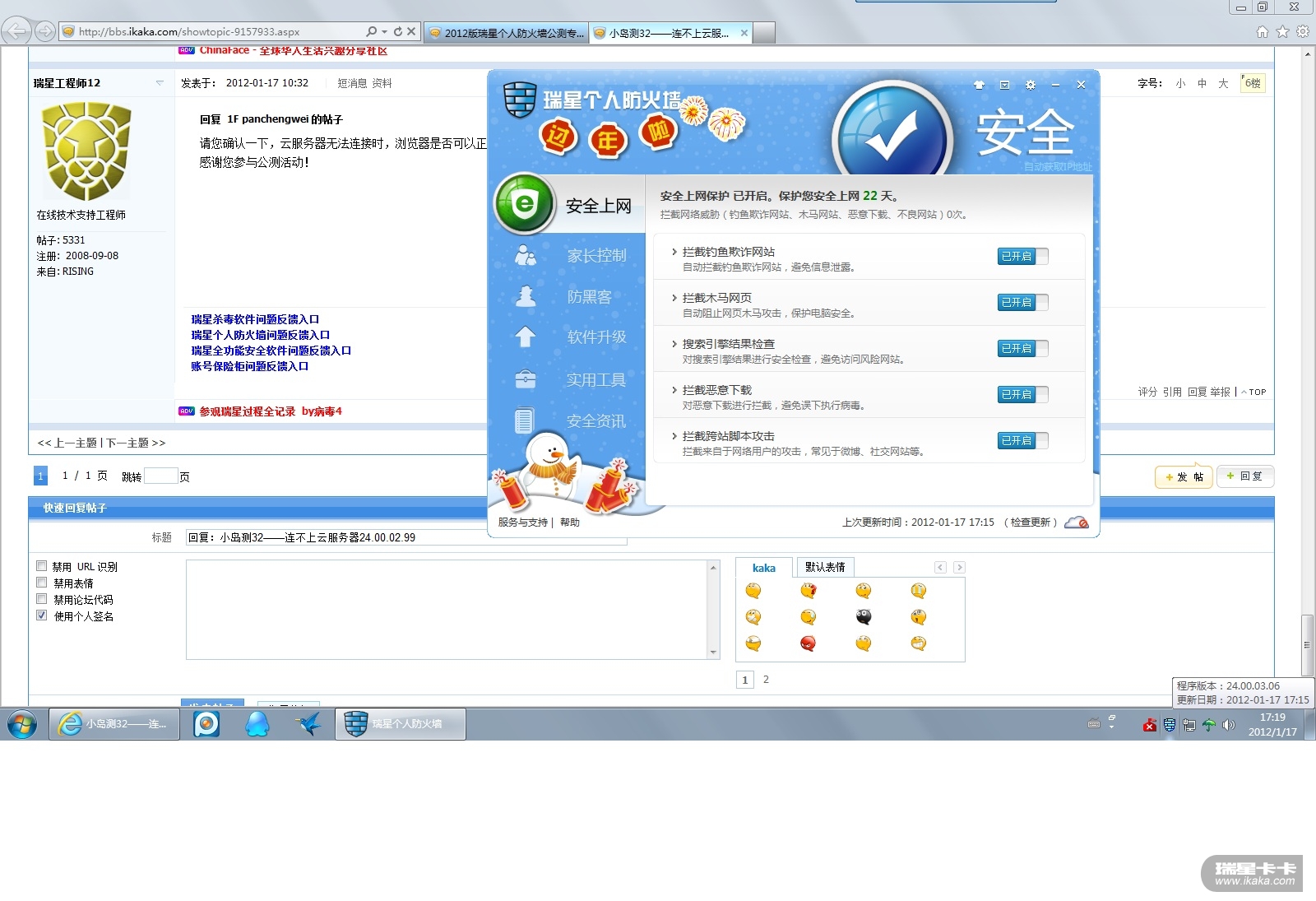Toggle the 搜索引擎结果检查 switch

click(x=1023, y=349)
